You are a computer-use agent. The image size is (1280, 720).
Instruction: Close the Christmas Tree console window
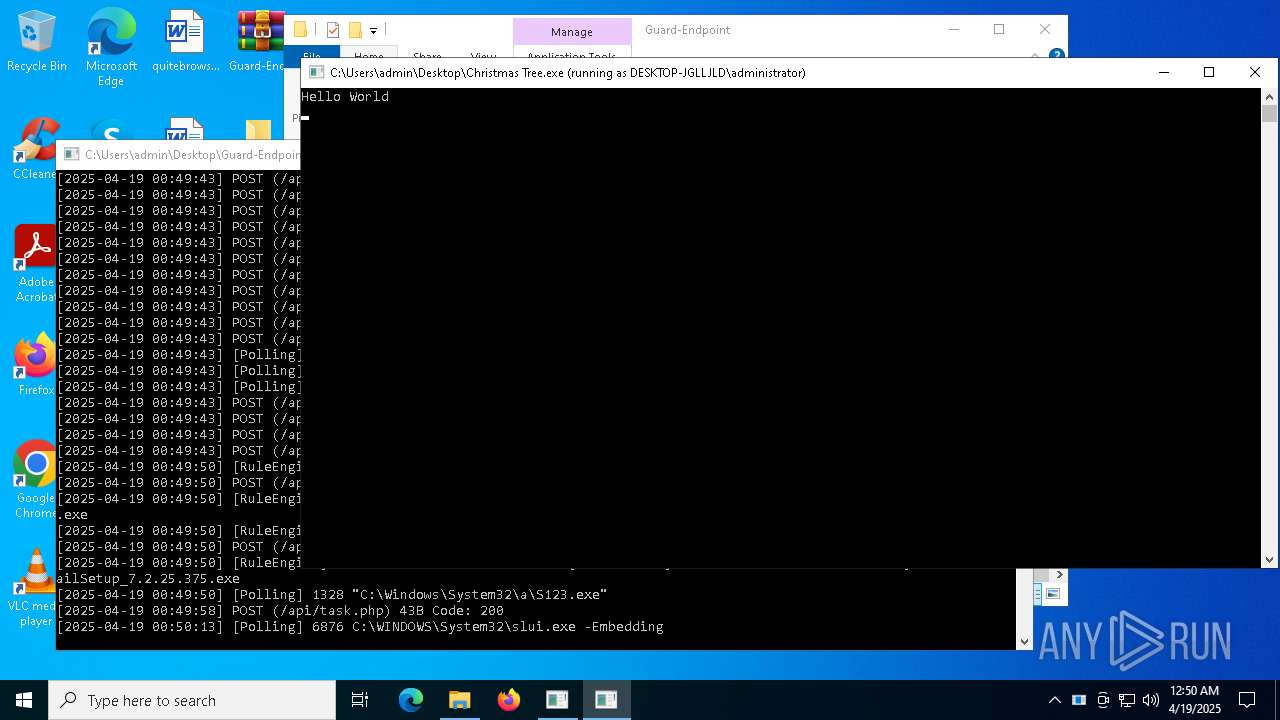[x=1255, y=72]
